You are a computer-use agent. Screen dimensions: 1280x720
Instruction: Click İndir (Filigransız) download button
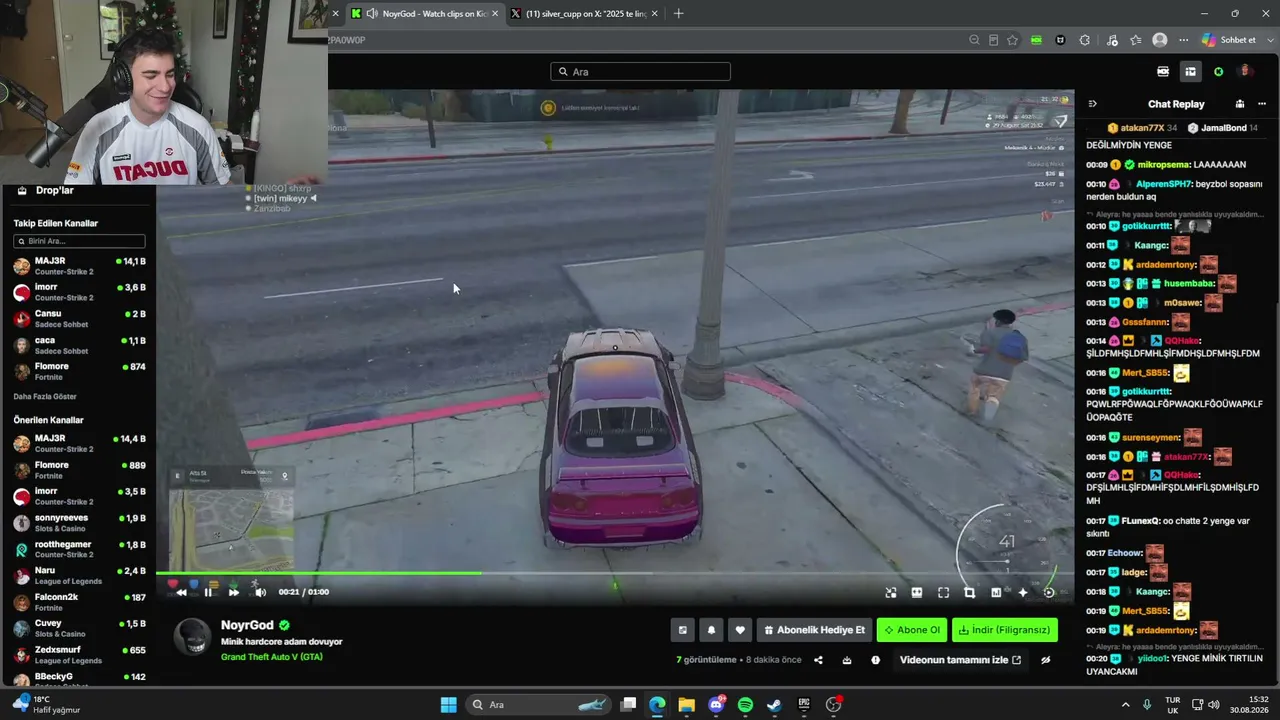[x=1005, y=630]
